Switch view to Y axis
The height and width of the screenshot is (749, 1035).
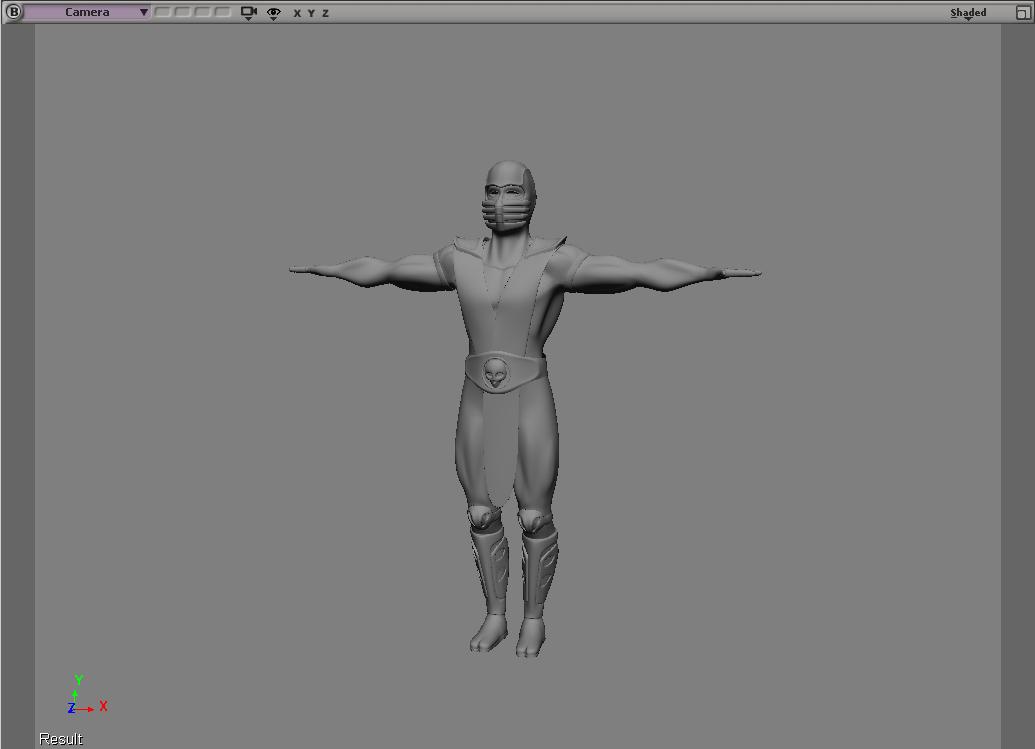(x=311, y=13)
